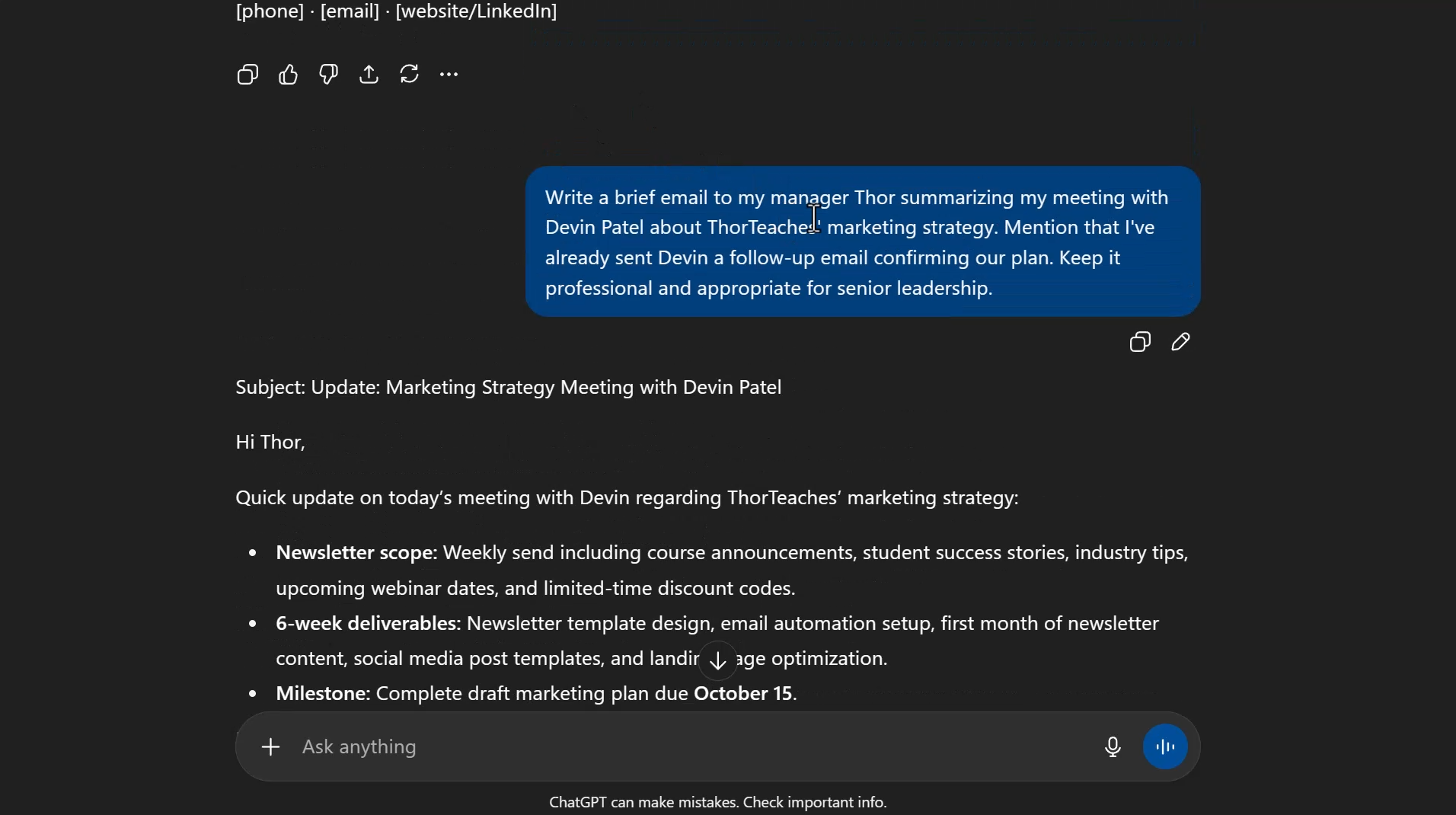This screenshot has width=1456, height=815.
Task: Click the Ask anything input field
Action: (685, 747)
